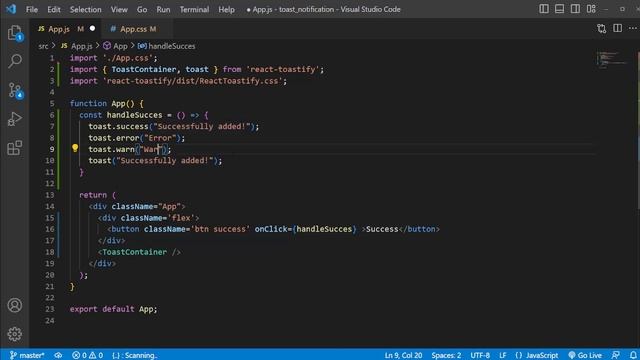
Task: Open the View menu
Action: tap(119, 9)
